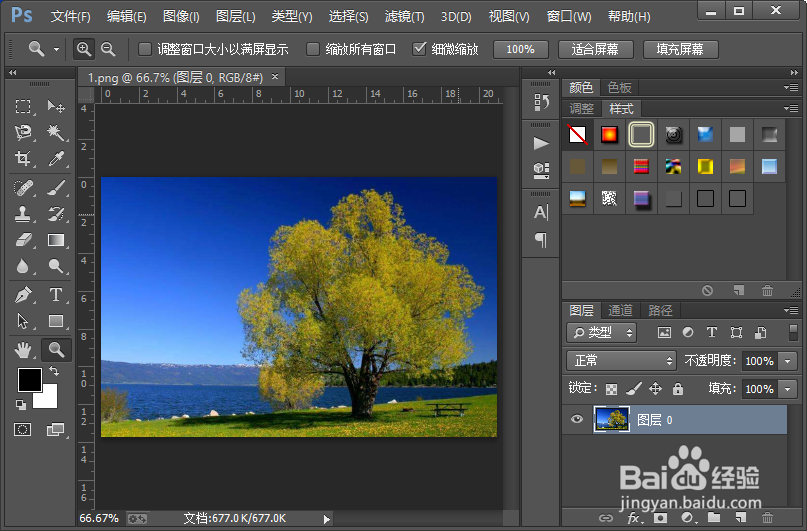Select the Zoom tool in the toolbox

pyautogui.click(x=56, y=350)
